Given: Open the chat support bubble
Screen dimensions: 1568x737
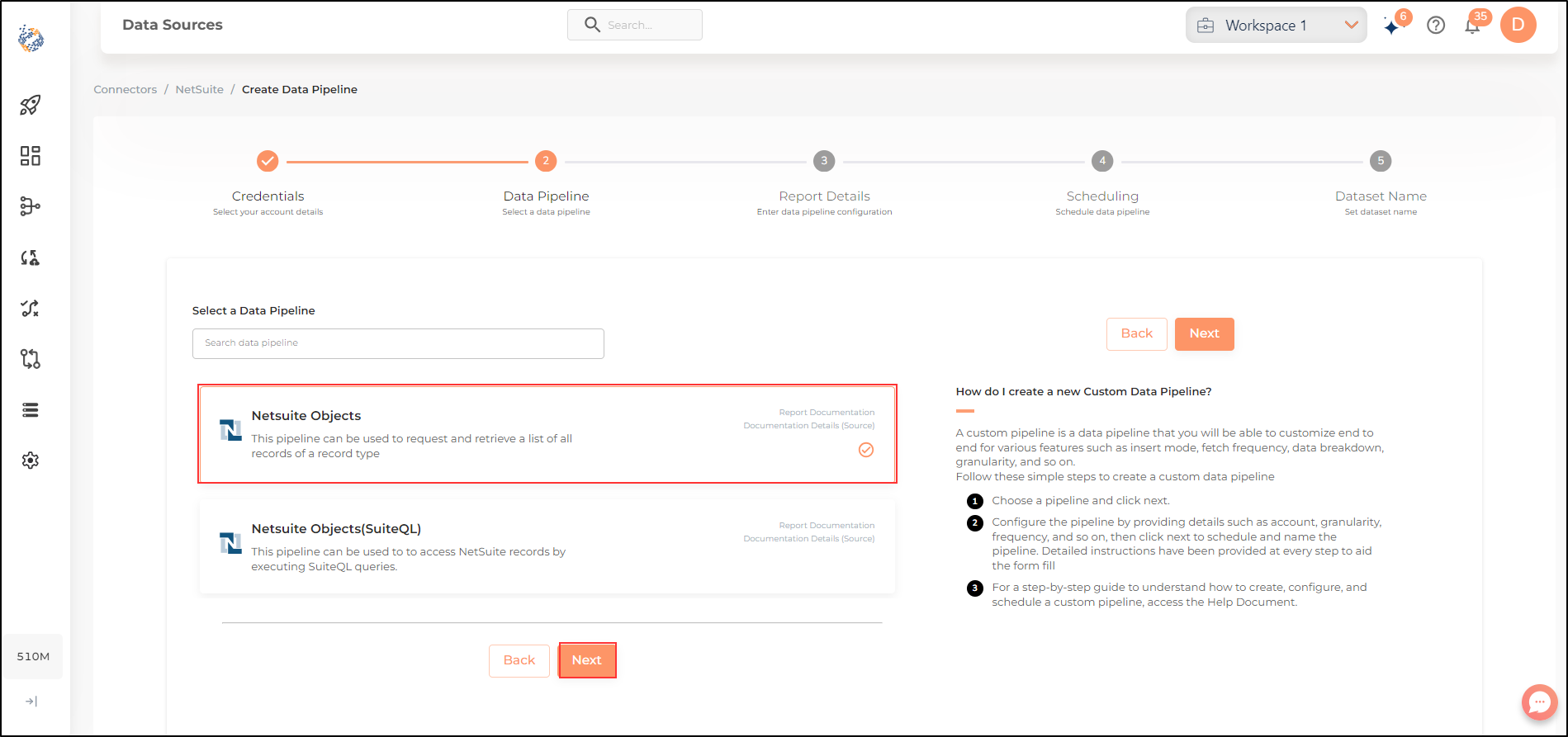Looking at the screenshot, I should [1539, 702].
